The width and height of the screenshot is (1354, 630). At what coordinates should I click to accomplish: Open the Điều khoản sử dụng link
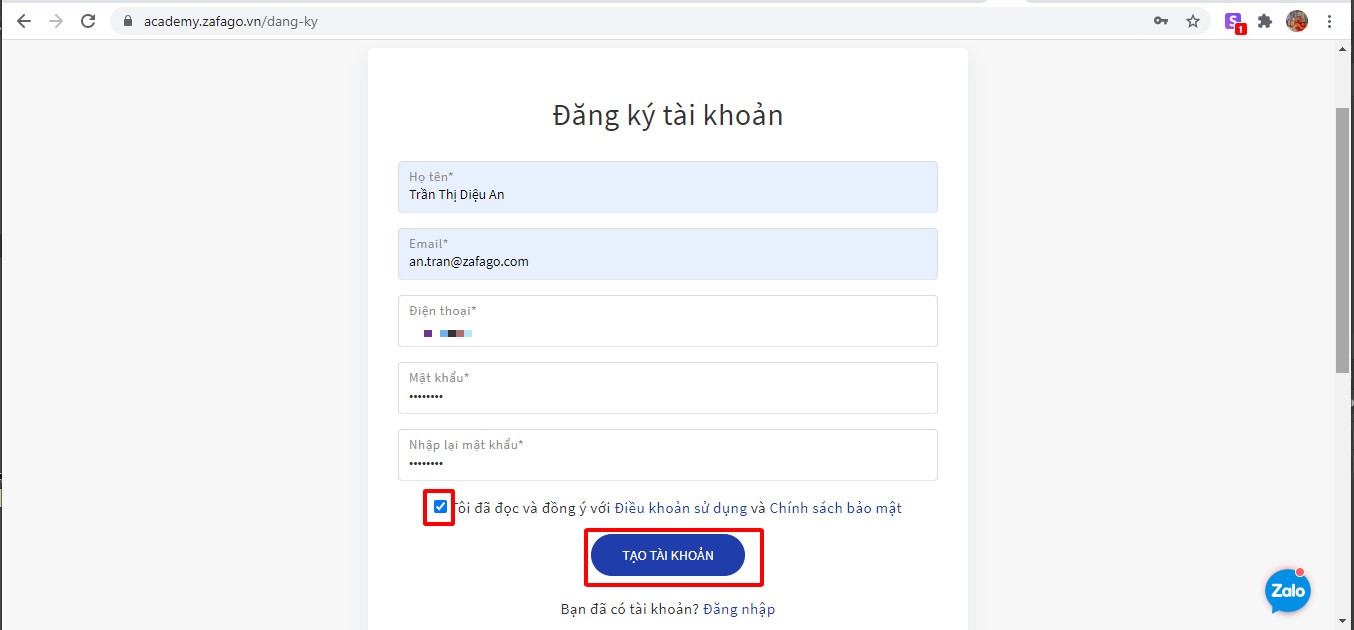click(681, 508)
